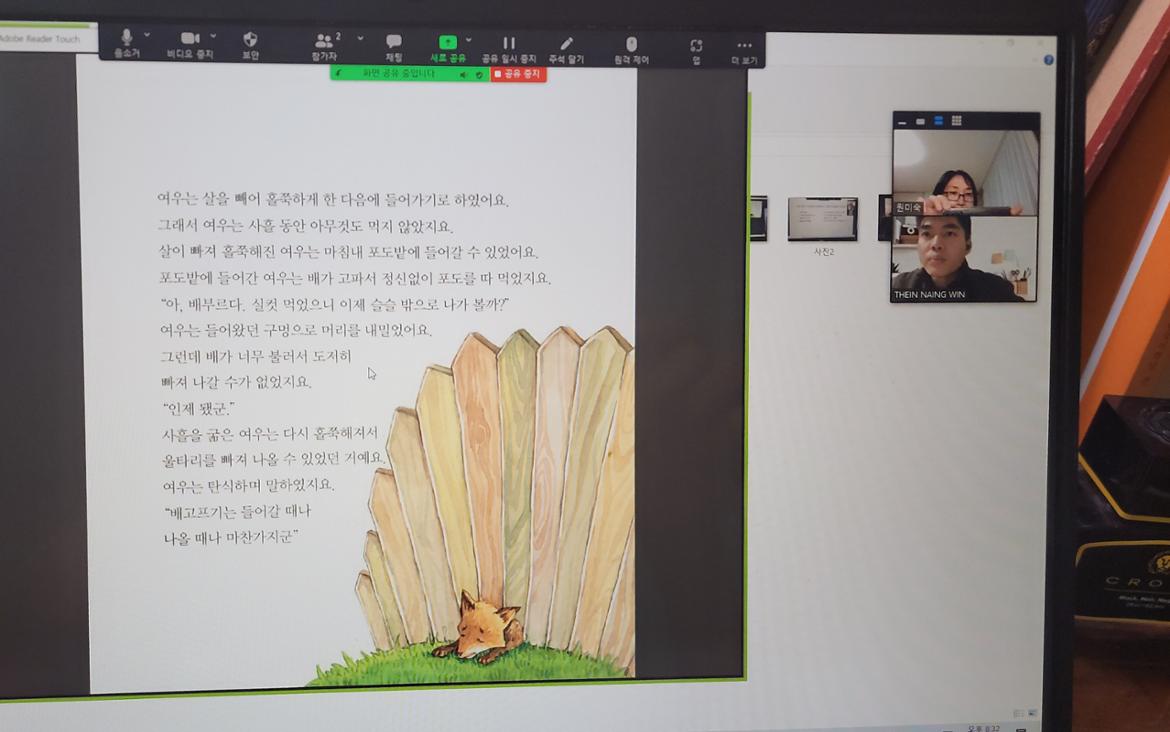Pause sharing with 공유 일시 중지
1170x732 pixels.
point(509,49)
